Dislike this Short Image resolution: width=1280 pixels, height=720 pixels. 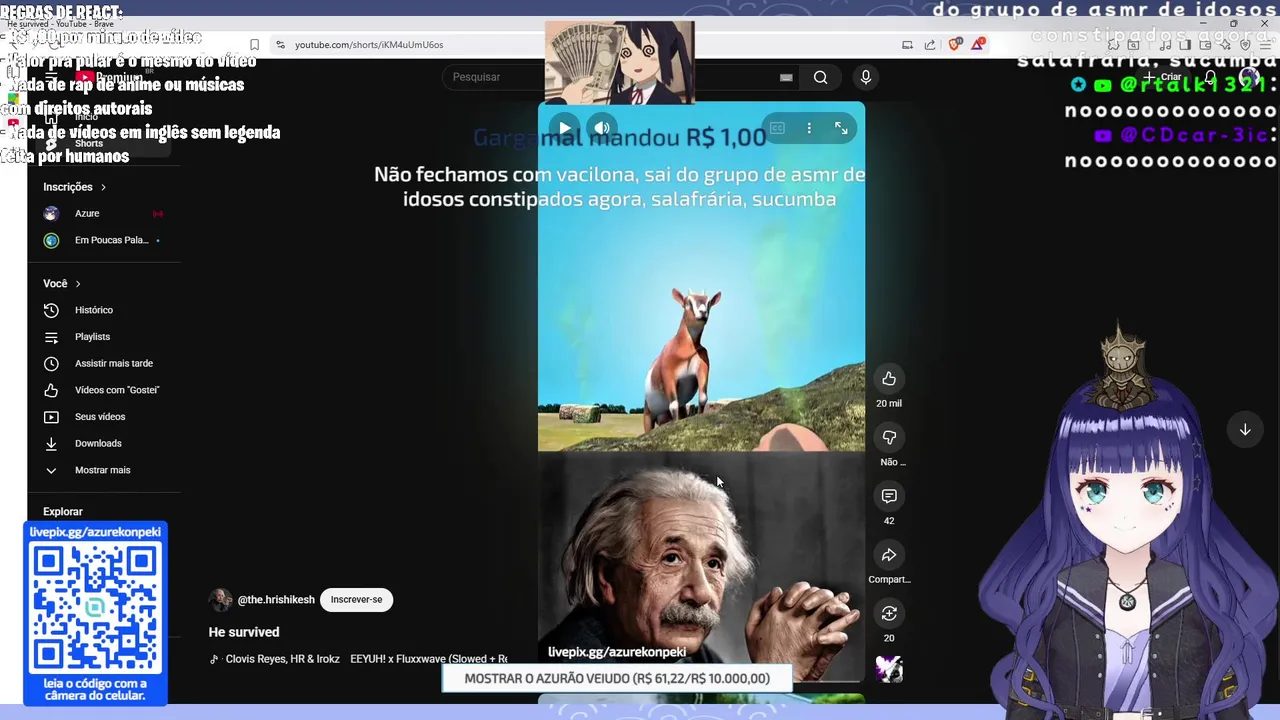pos(889,437)
